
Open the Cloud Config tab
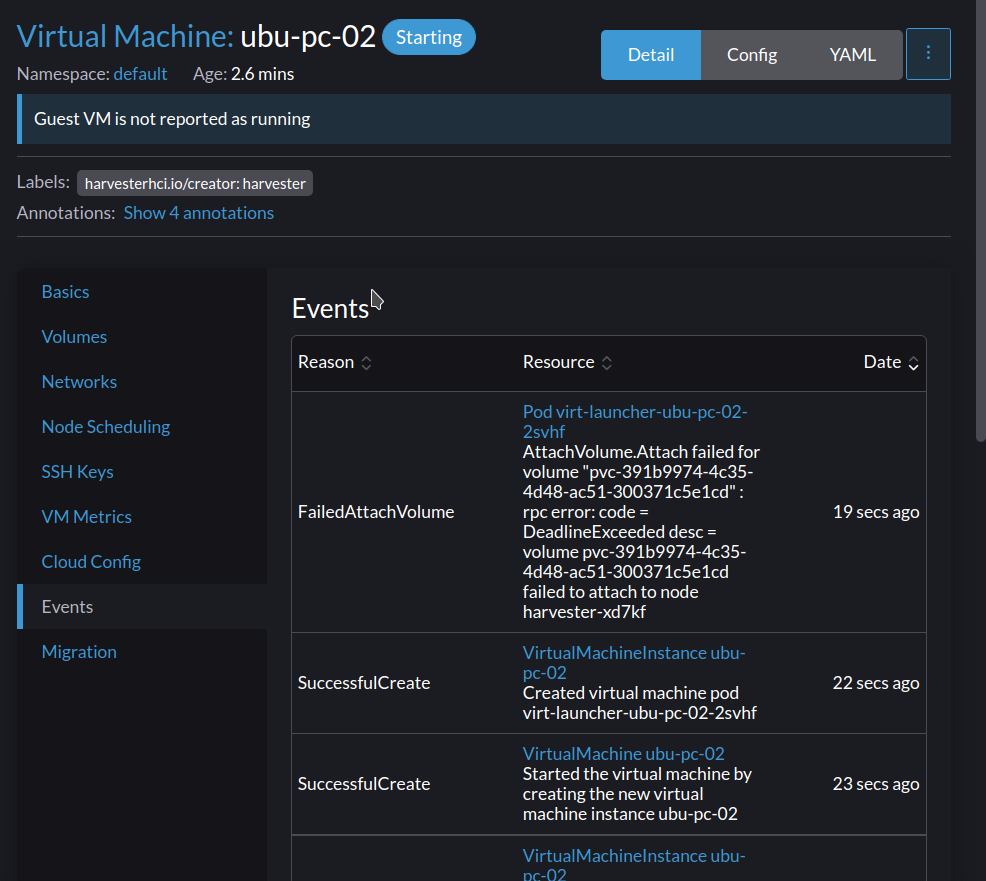(91, 562)
